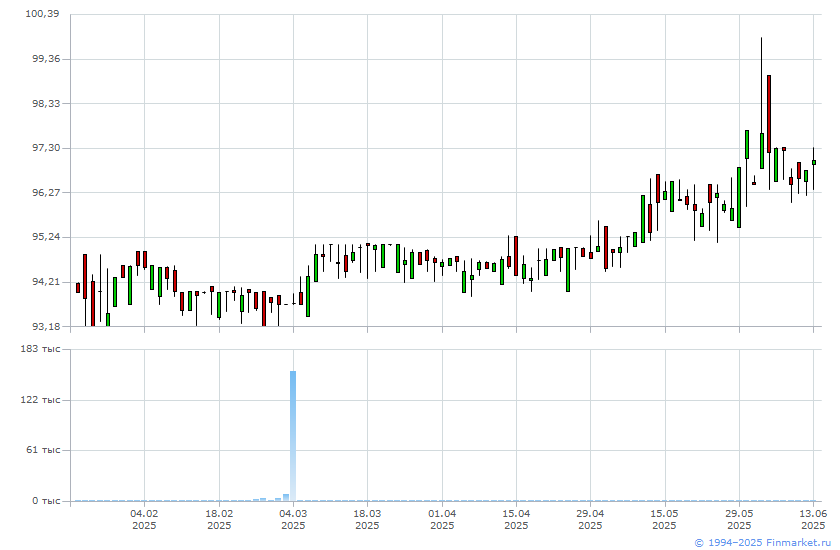Click the tall red candlestick near 99
Image resolution: width=840 pixels, height=550 pixels.
tap(769, 114)
